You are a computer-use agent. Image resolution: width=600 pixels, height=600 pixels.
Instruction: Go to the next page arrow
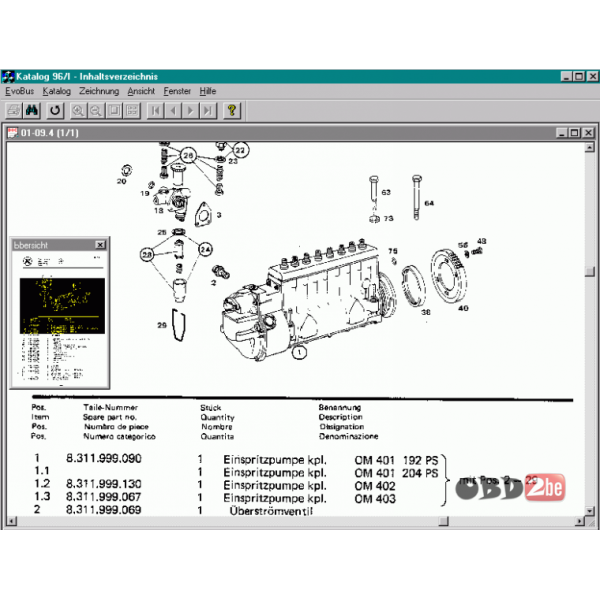coord(191,111)
